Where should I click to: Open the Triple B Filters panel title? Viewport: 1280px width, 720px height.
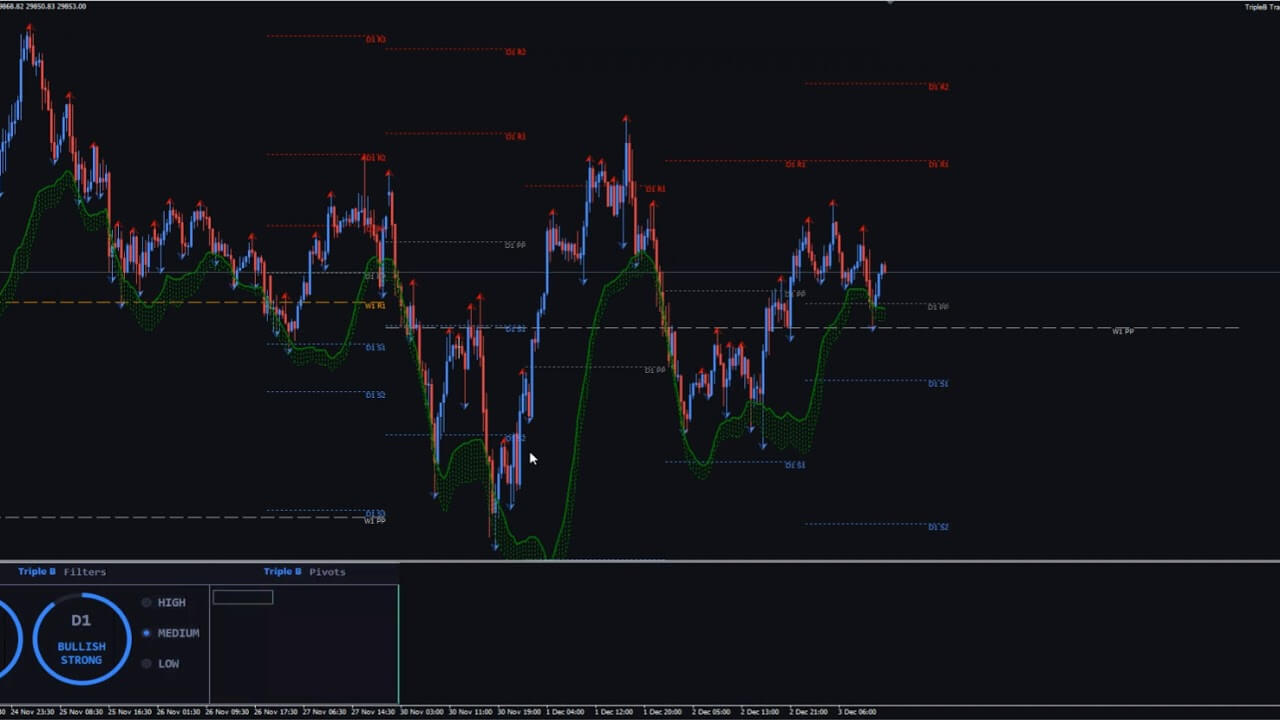62,572
